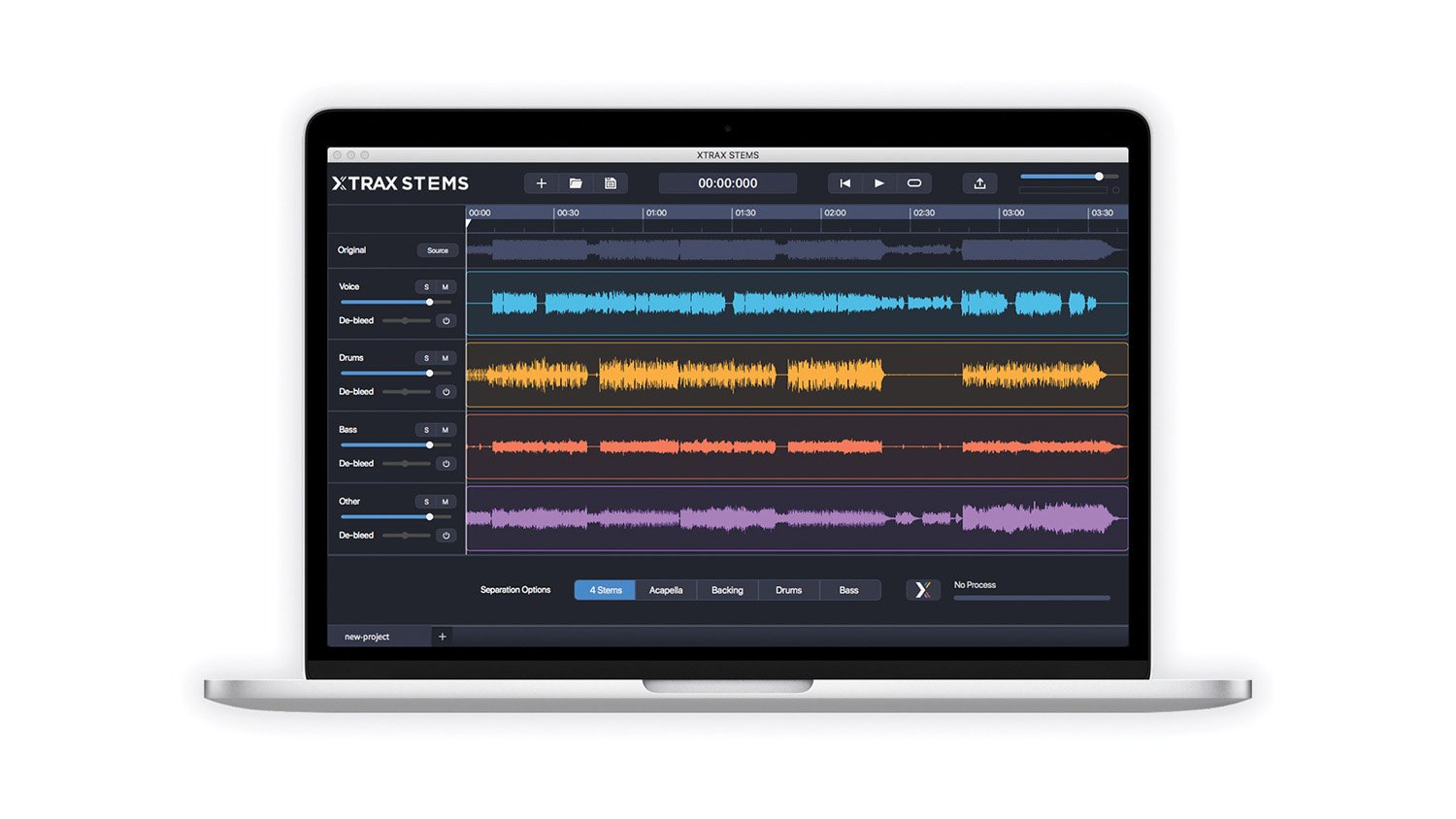This screenshot has width=1456, height=819.
Task: Click the 01:30 mark on timeline ruler
Action: tap(745, 213)
